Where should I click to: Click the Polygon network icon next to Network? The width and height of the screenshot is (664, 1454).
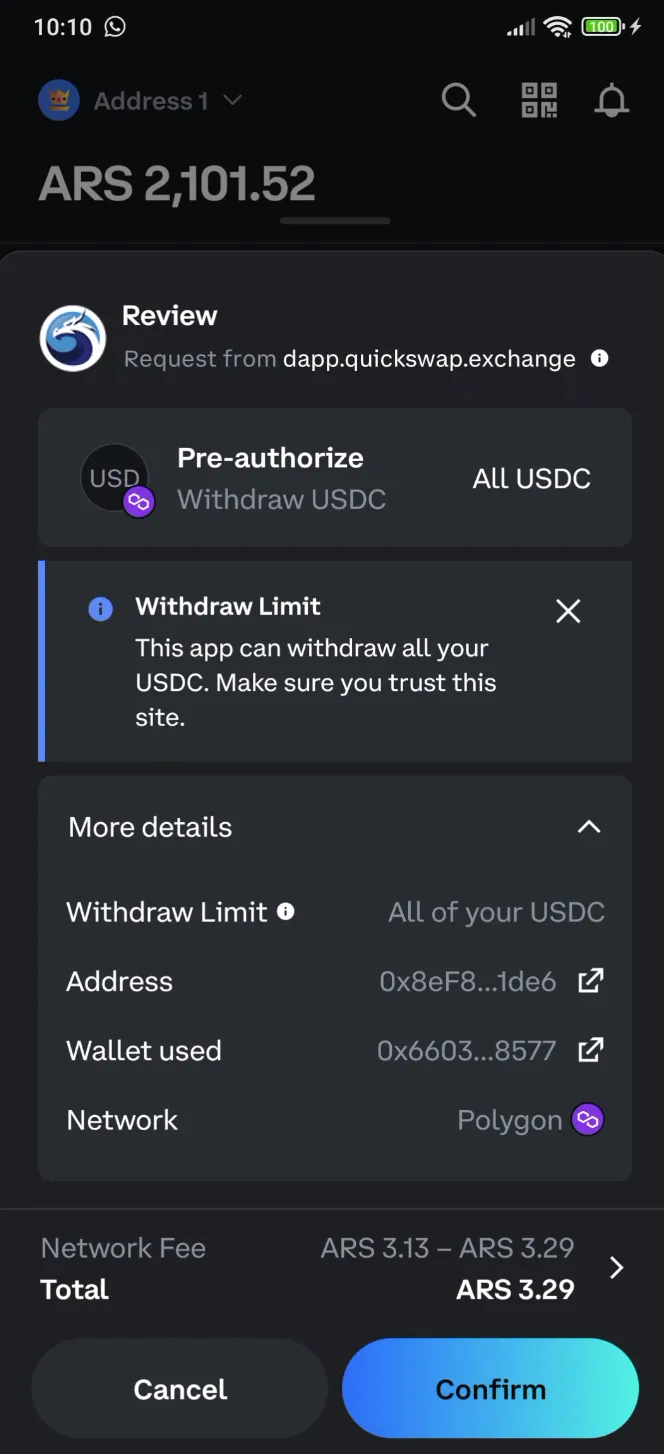[588, 1119]
